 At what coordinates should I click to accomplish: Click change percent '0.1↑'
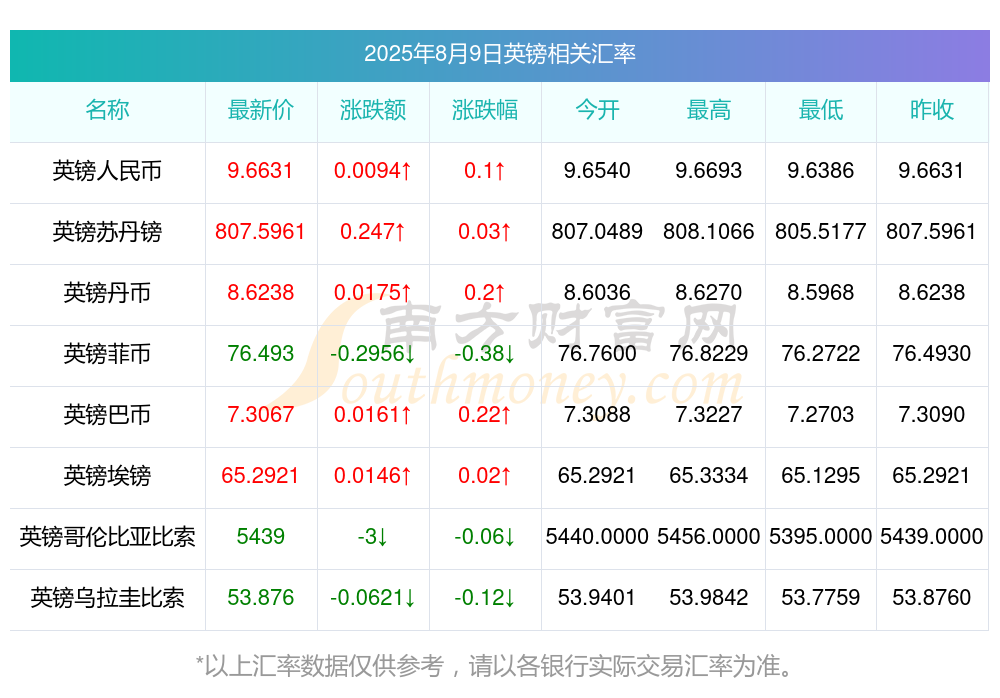coord(485,171)
